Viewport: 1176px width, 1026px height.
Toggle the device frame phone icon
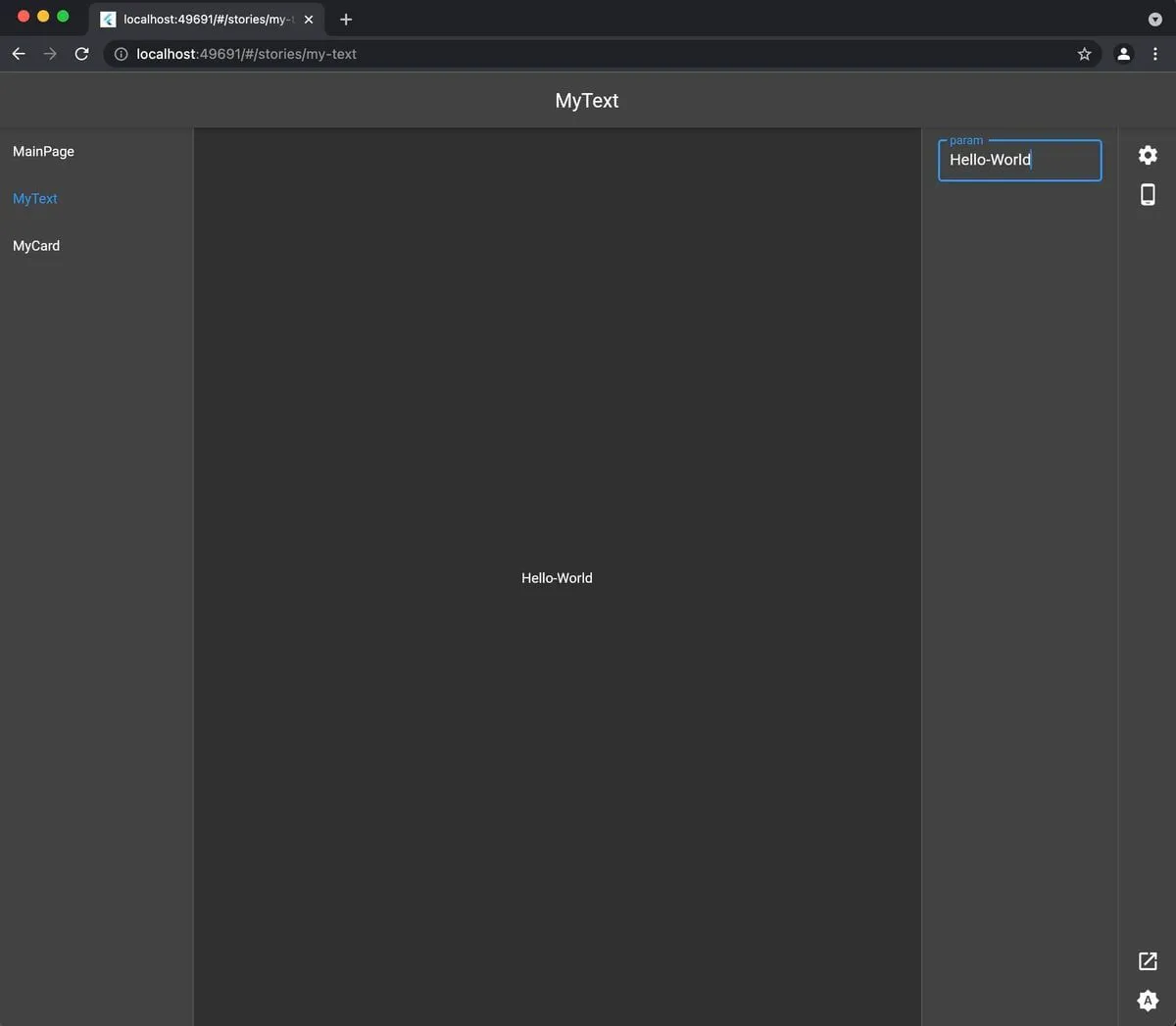[1148, 195]
